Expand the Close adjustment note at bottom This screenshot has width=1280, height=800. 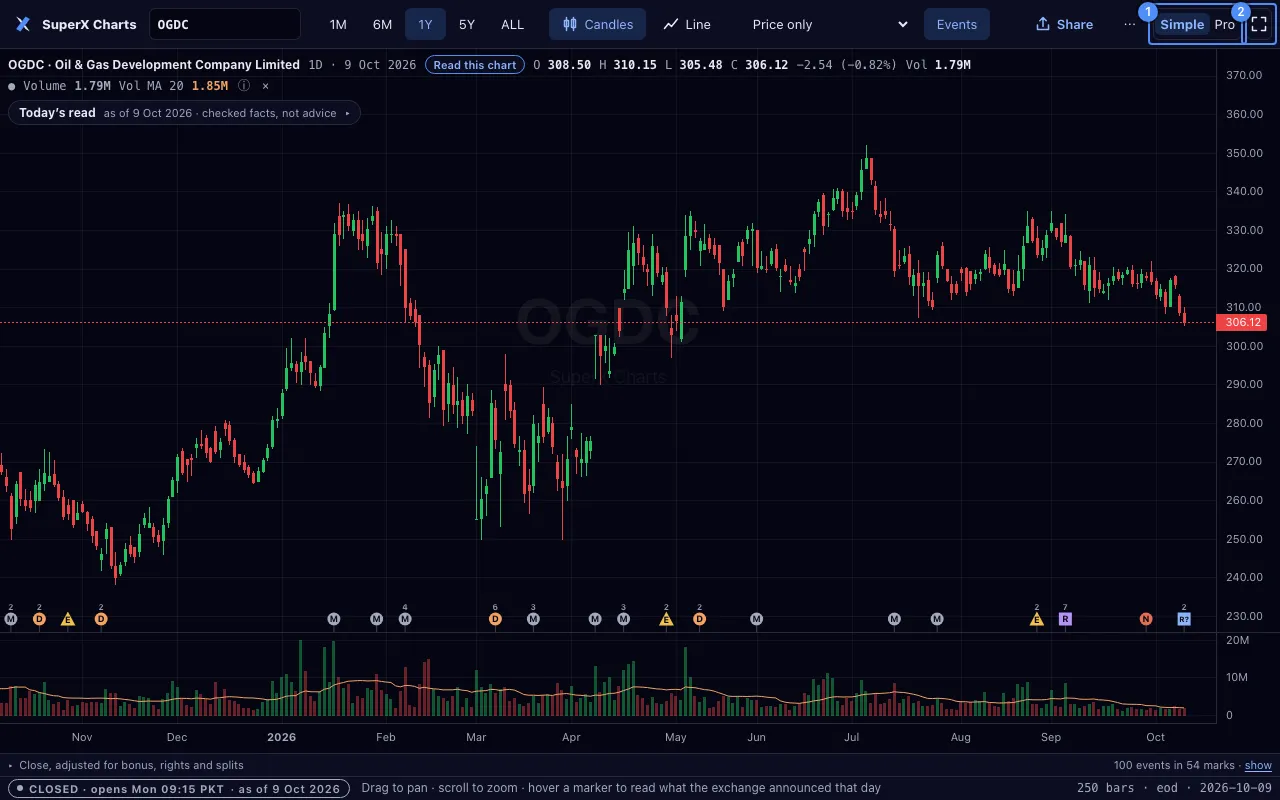pos(126,765)
